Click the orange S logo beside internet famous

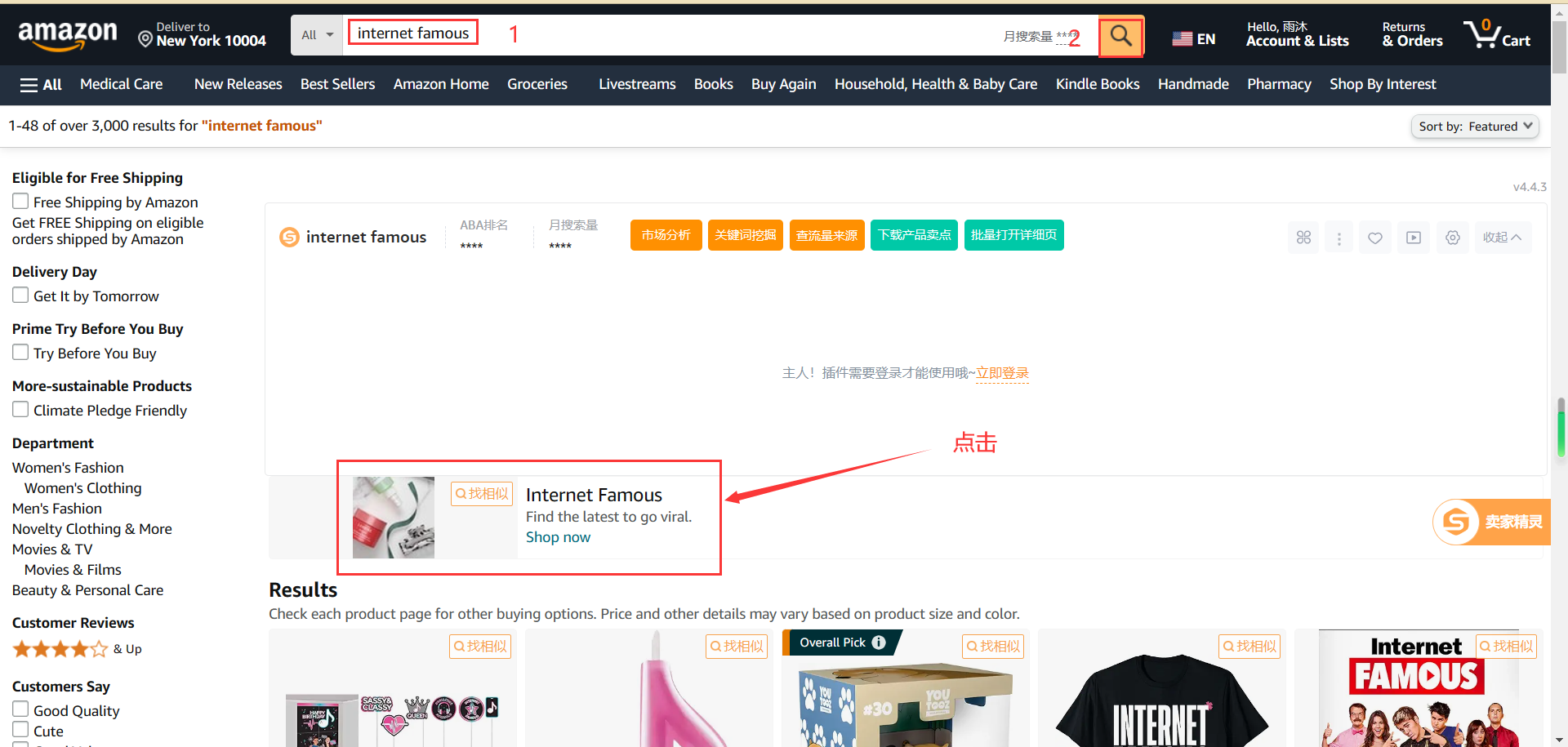point(289,237)
